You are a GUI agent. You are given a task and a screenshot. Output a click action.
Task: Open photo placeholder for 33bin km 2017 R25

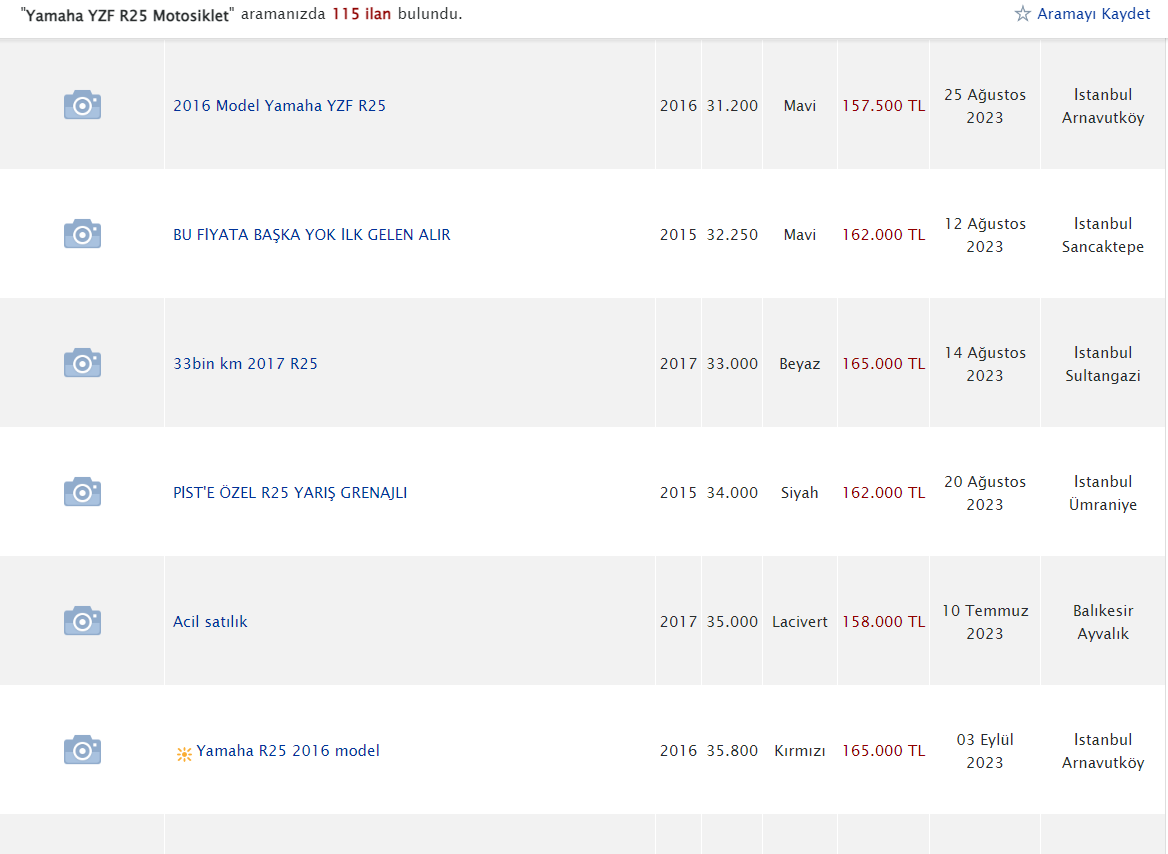pyautogui.click(x=82, y=363)
